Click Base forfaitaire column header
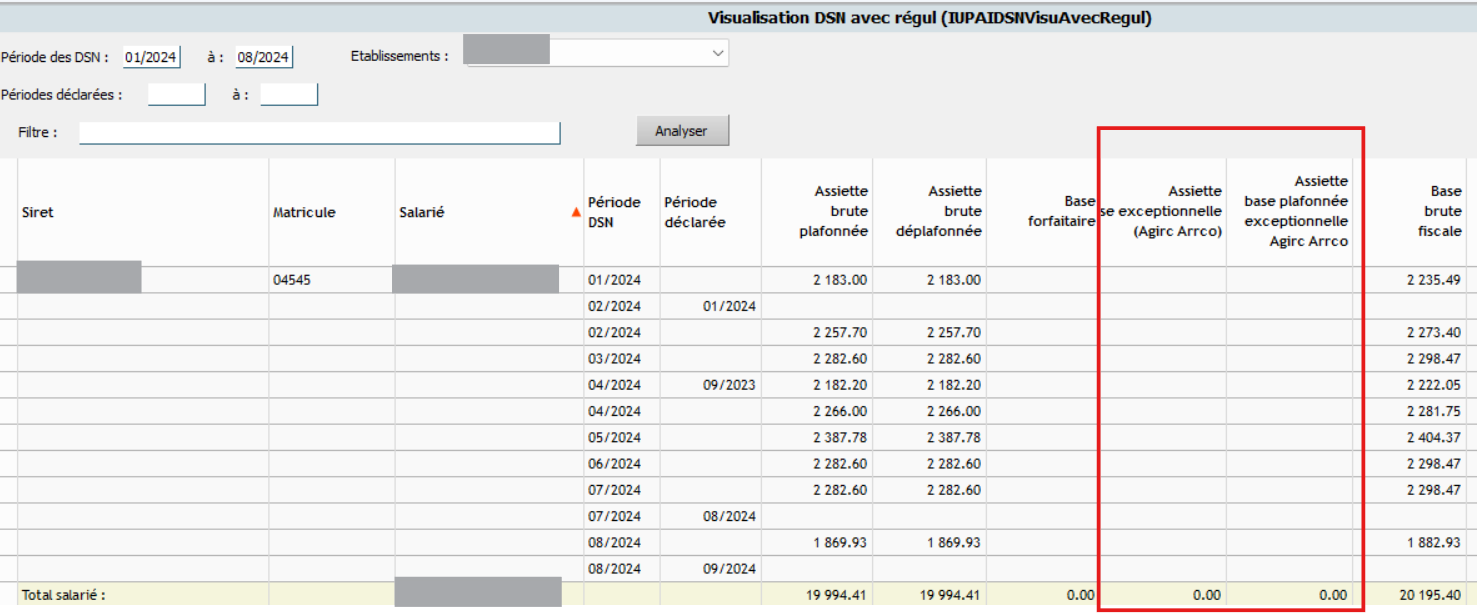This screenshot has width=1477, height=613. (x=1062, y=212)
